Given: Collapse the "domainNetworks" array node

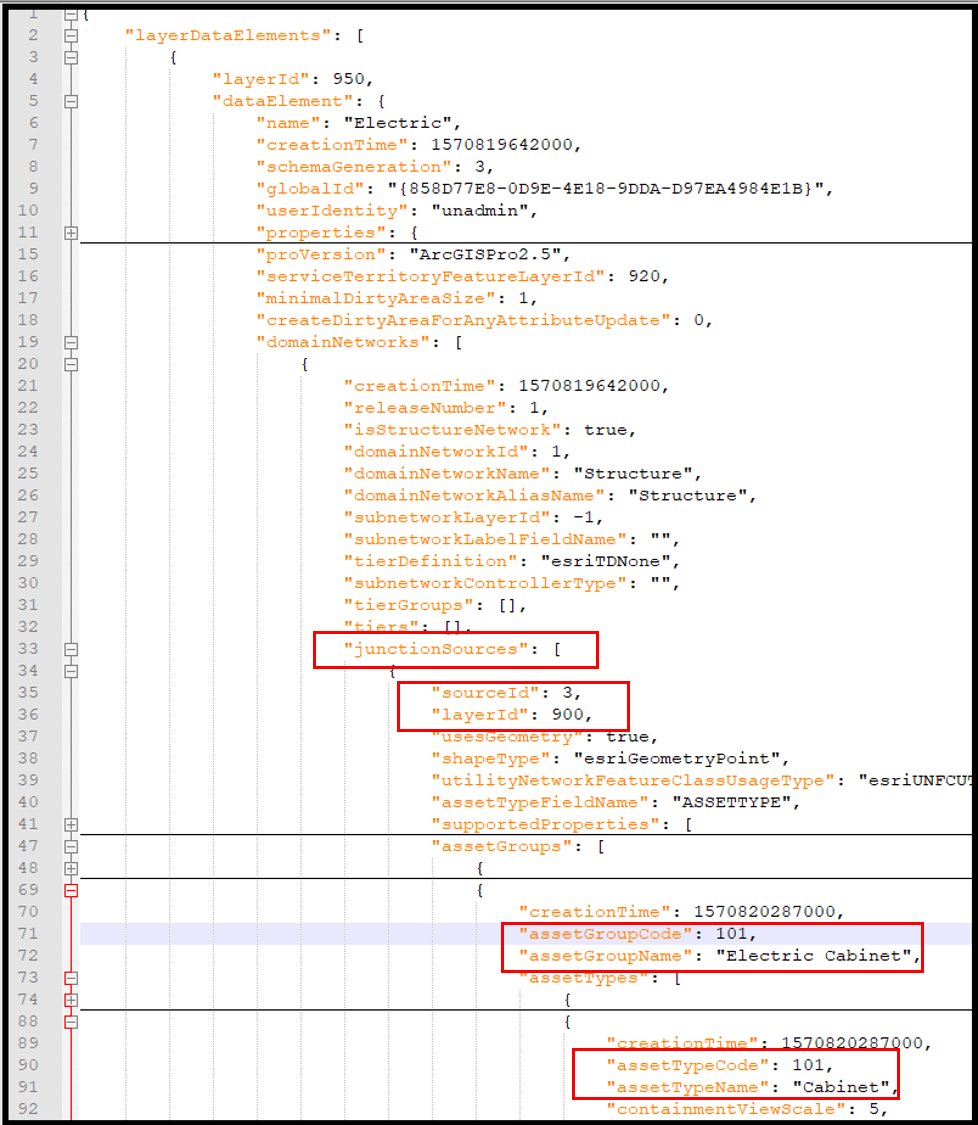Looking at the screenshot, I should coord(69,341).
